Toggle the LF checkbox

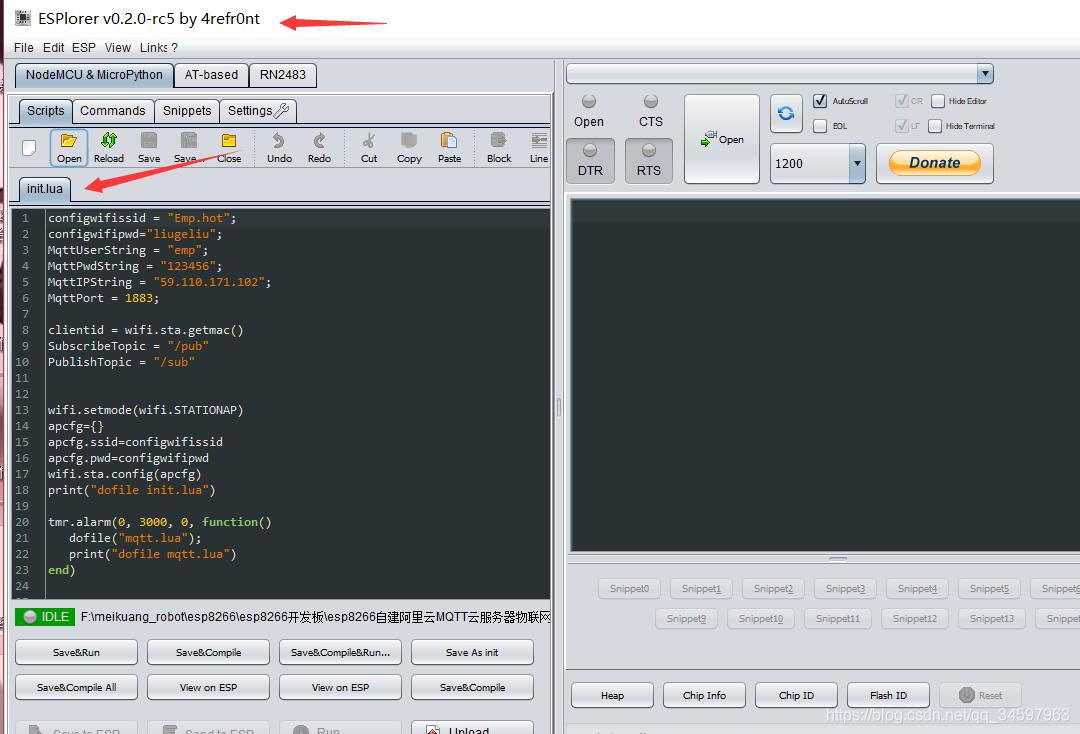click(902, 126)
